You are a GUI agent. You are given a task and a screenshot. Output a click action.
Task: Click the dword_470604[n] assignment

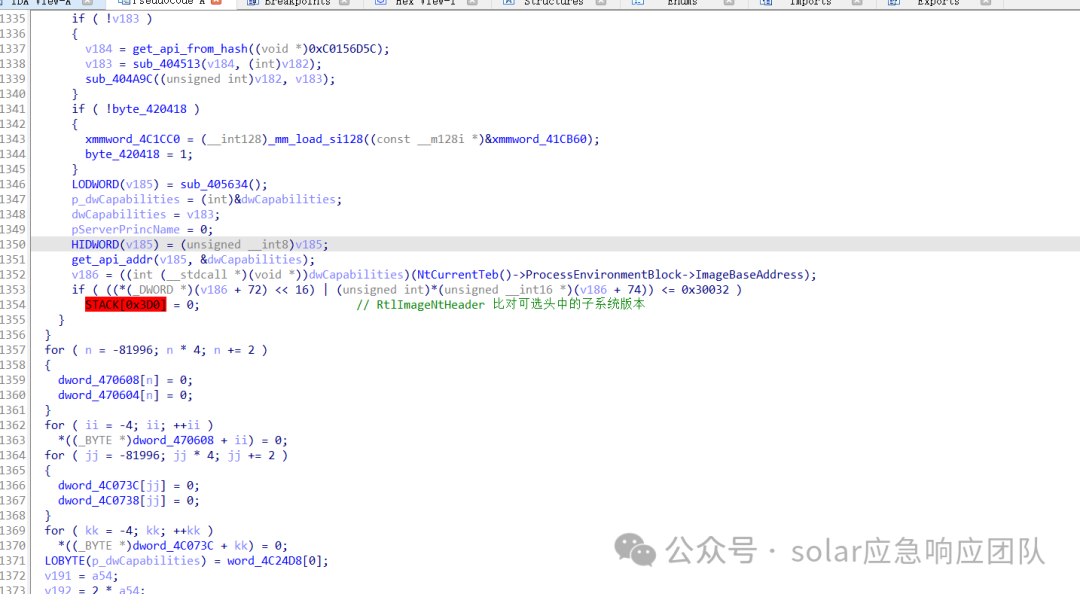125,396
